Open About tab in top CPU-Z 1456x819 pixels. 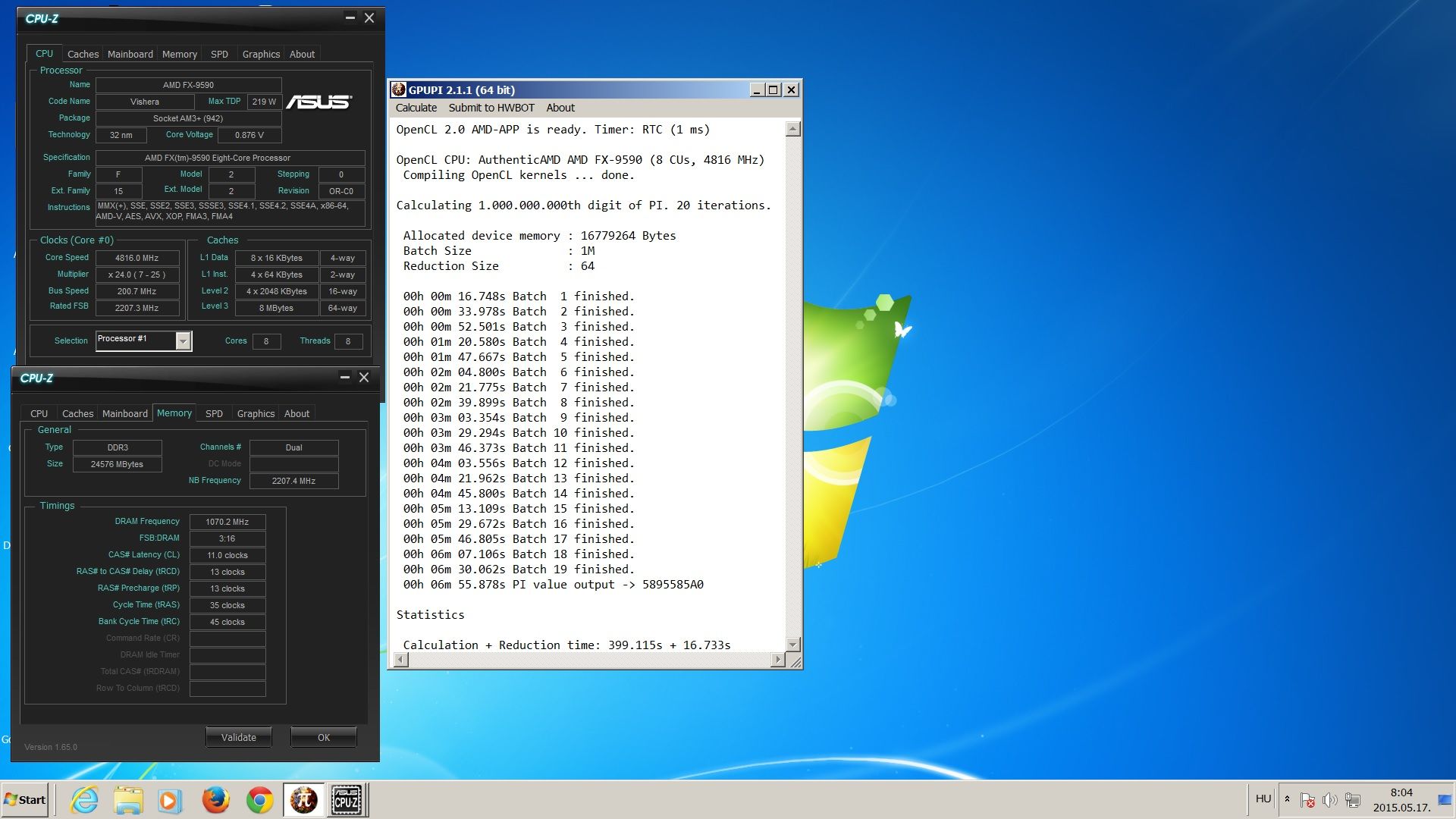tap(302, 54)
